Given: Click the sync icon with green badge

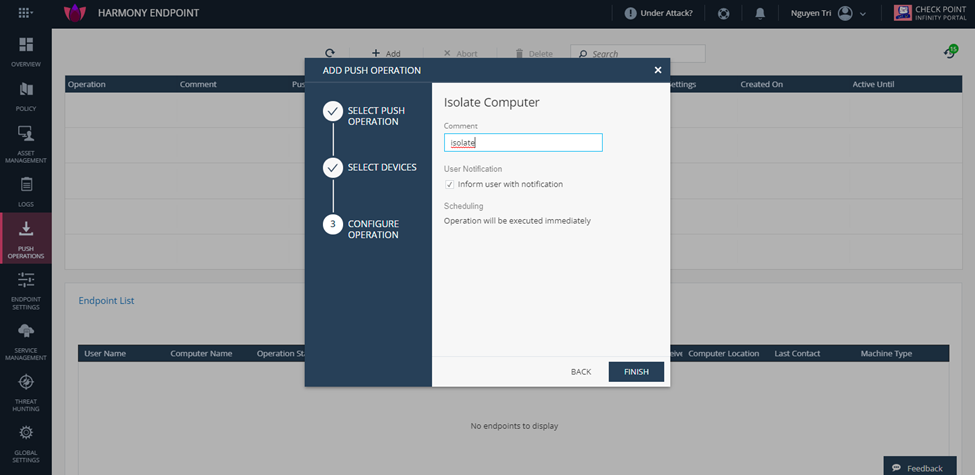Looking at the screenshot, I should (x=950, y=52).
